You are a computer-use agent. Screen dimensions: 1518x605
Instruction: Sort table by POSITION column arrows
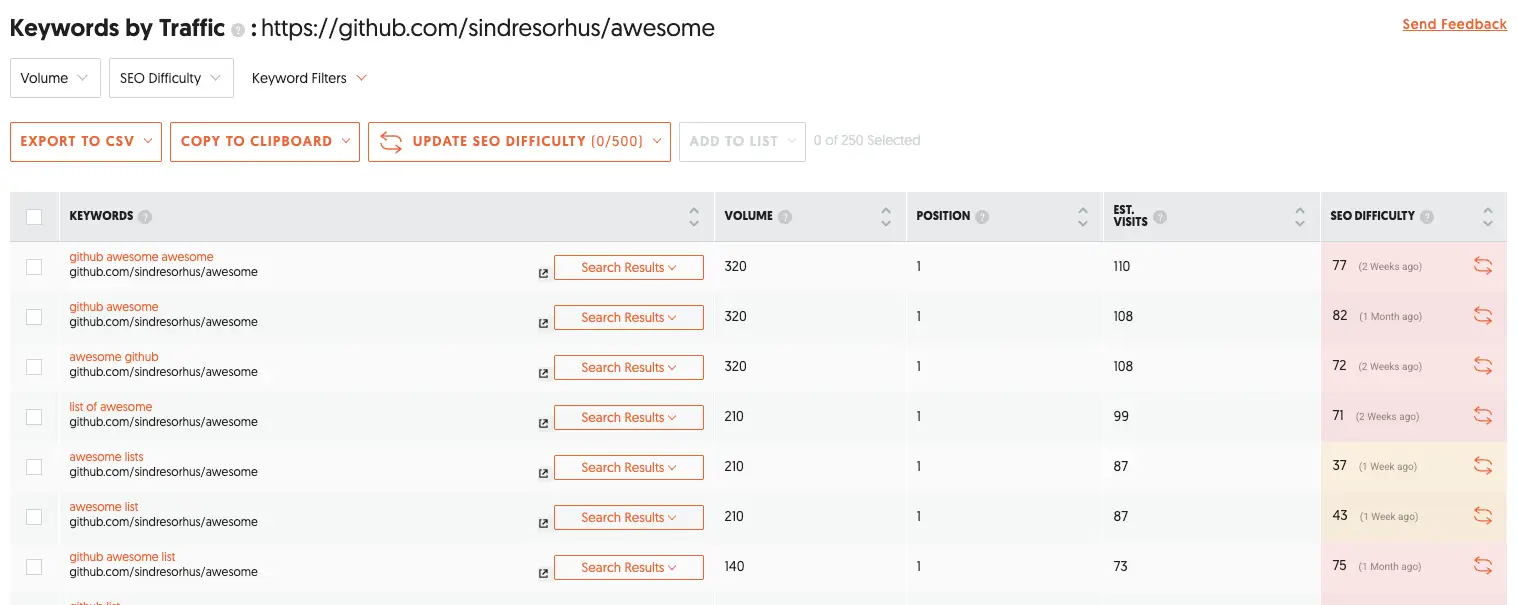1083,216
